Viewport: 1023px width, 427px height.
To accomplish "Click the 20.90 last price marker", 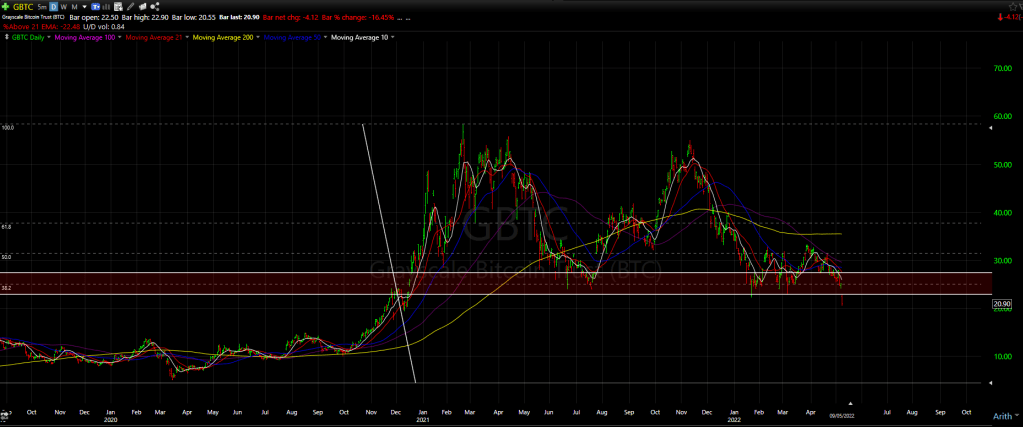I will tap(1001, 304).
